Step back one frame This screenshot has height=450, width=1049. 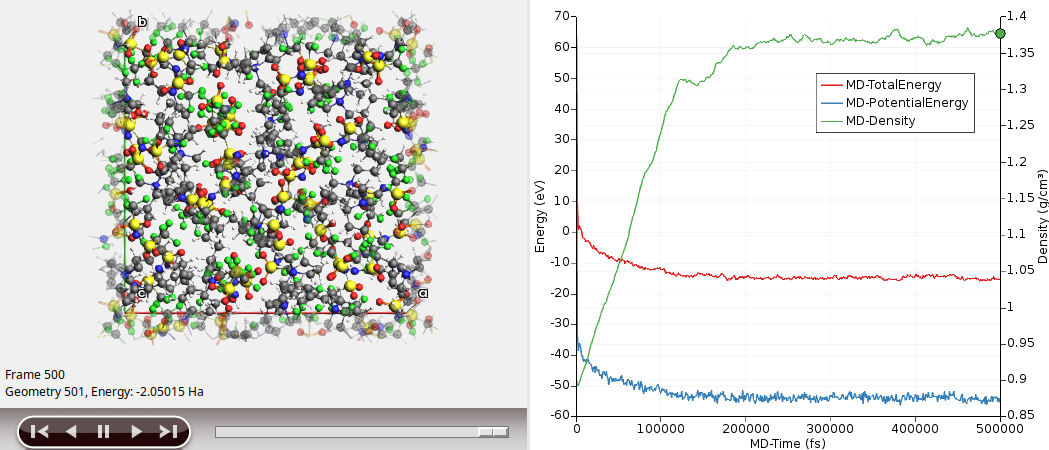71,432
